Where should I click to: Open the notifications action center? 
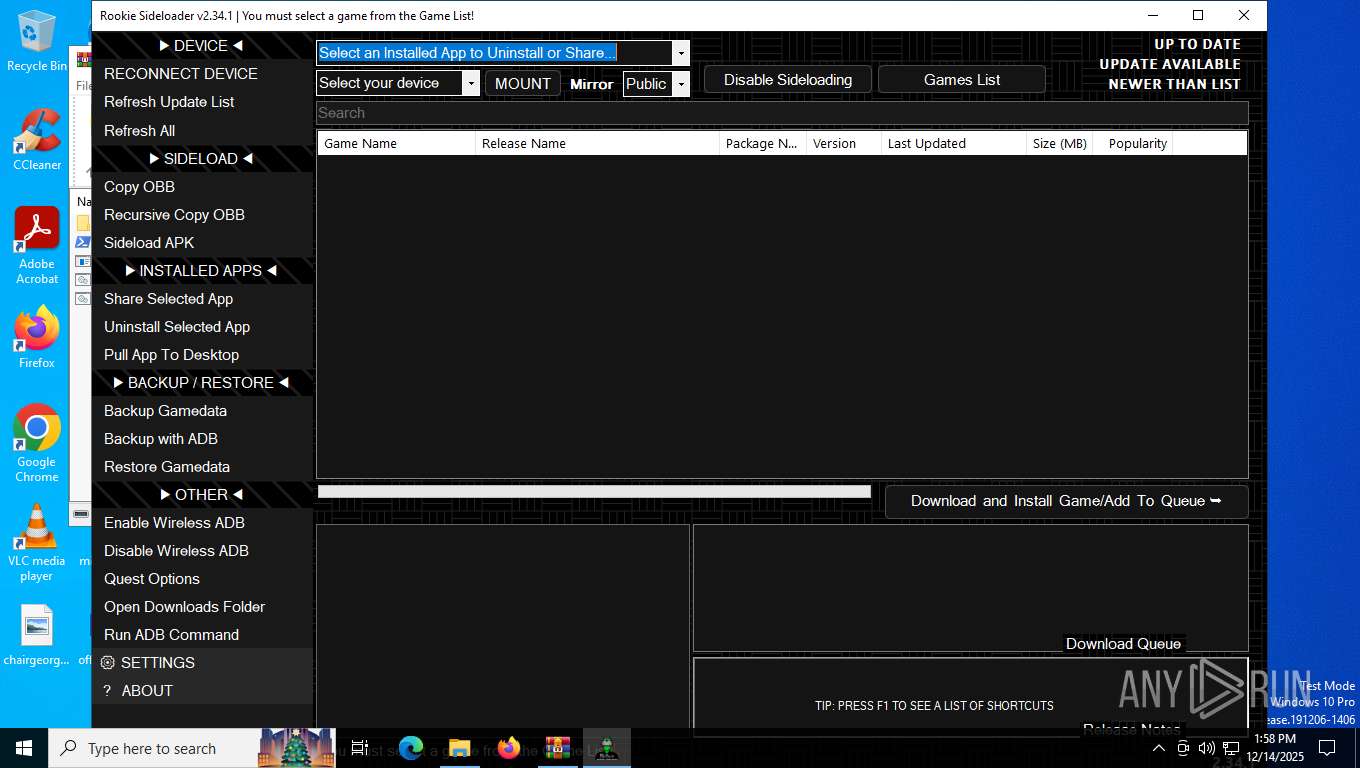pyautogui.click(x=1327, y=748)
